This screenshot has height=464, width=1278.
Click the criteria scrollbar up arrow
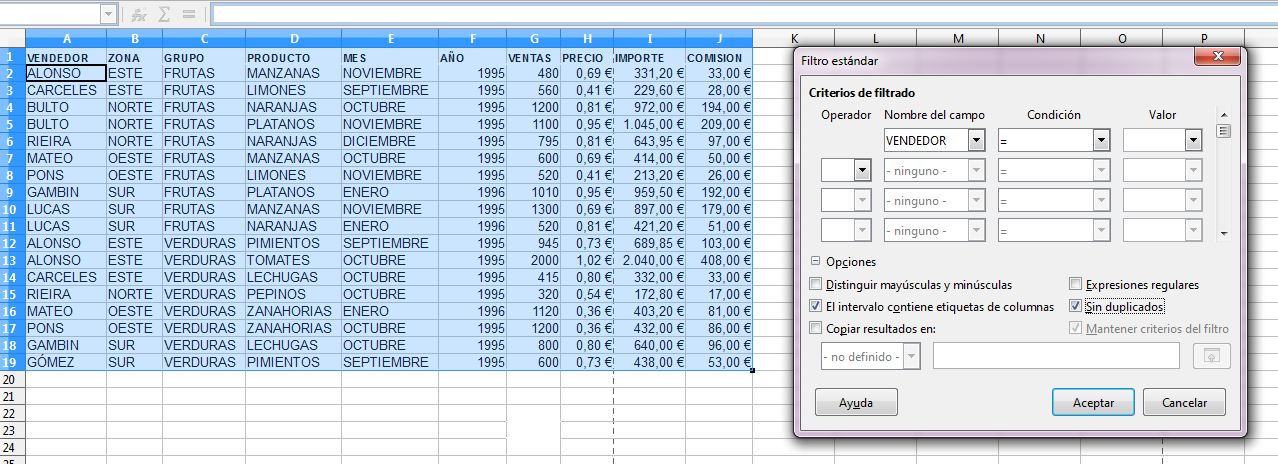click(x=1223, y=115)
